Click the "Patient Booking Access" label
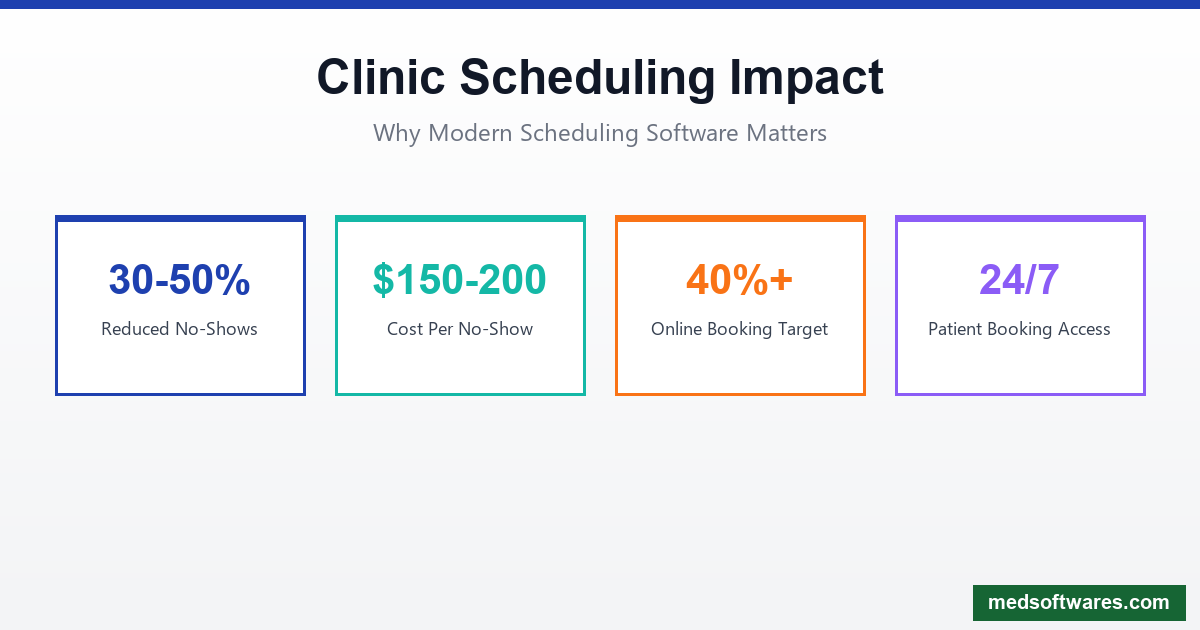The height and width of the screenshot is (630, 1200). pyautogui.click(x=1020, y=329)
